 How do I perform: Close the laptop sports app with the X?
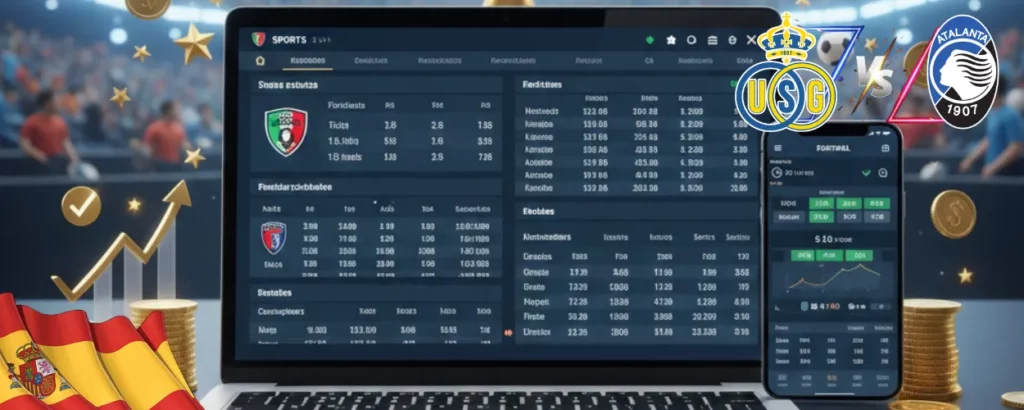[x=752, y=40]
